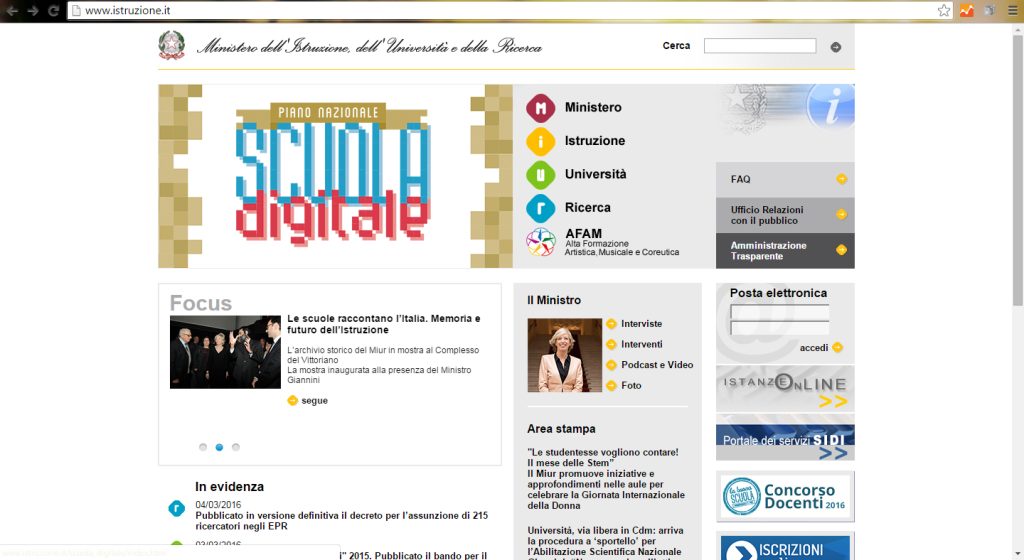
Task: Click the green Università U icon
Action: pos(541,175)
